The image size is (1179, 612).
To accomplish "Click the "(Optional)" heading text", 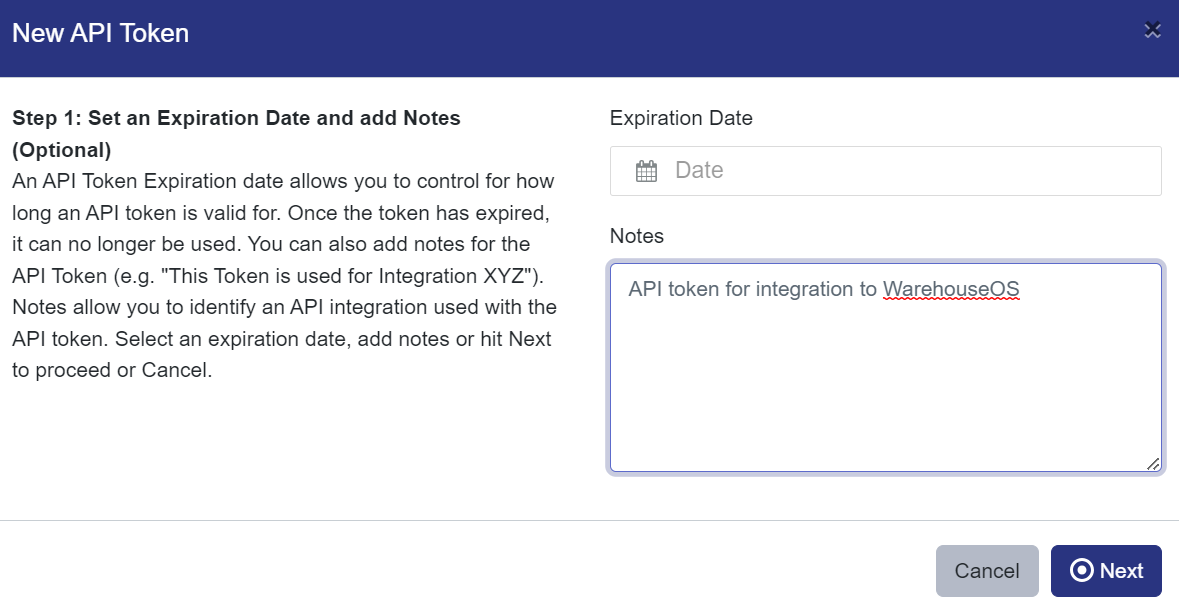I will pyautogui.click(x=61, y=150).
